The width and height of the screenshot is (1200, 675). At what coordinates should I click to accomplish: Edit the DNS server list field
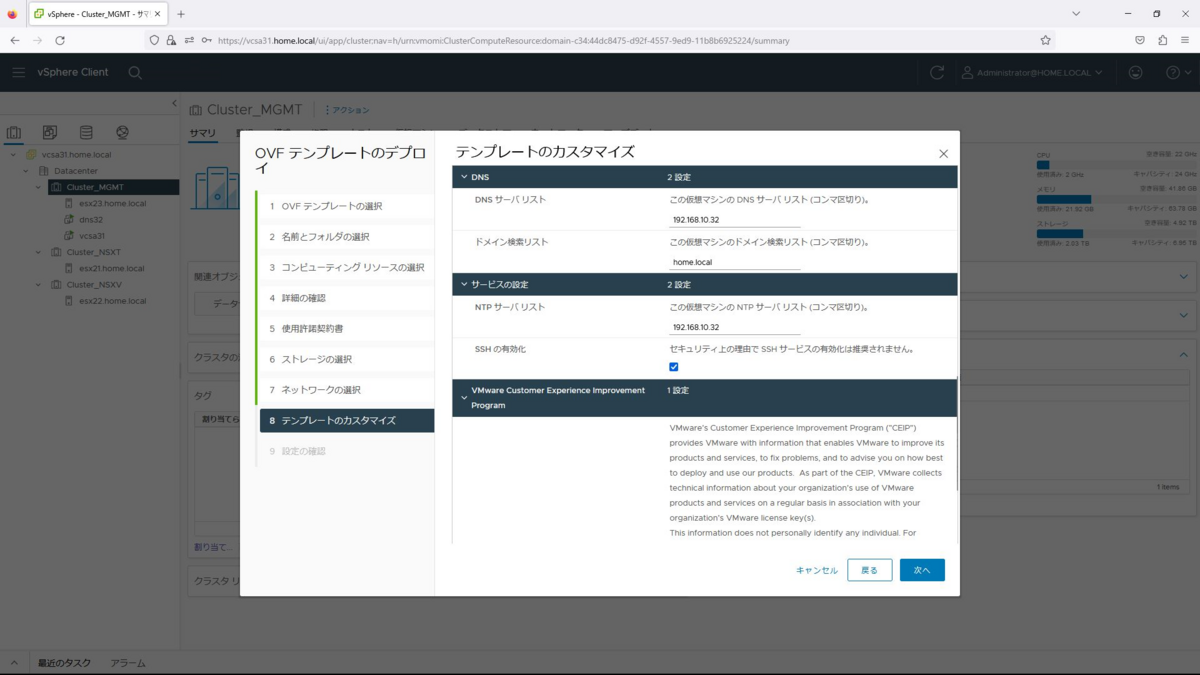click(735, 220)
